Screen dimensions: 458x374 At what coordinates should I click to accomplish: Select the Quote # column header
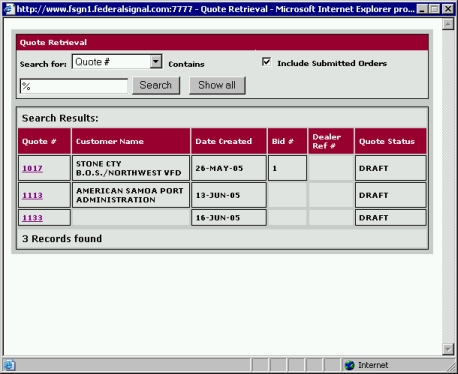pos(44,141)
